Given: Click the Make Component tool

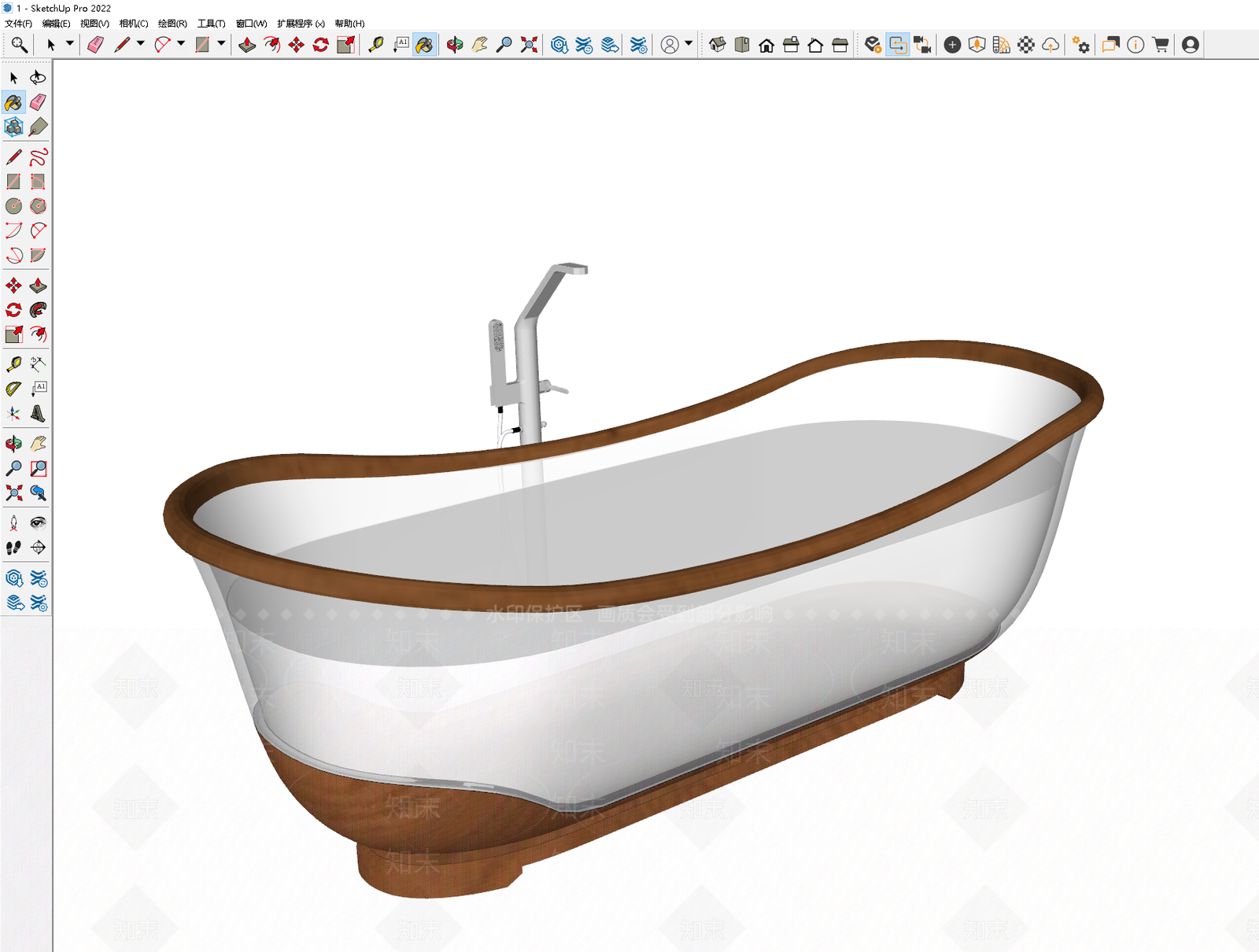Looking at the screenshot, I should pos(13,127).
